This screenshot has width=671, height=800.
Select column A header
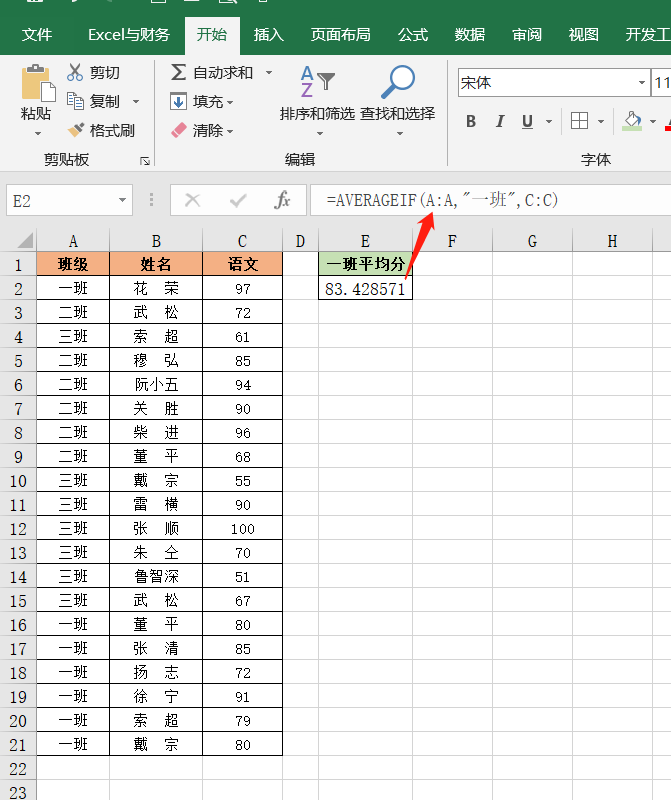tap(73, 241)
